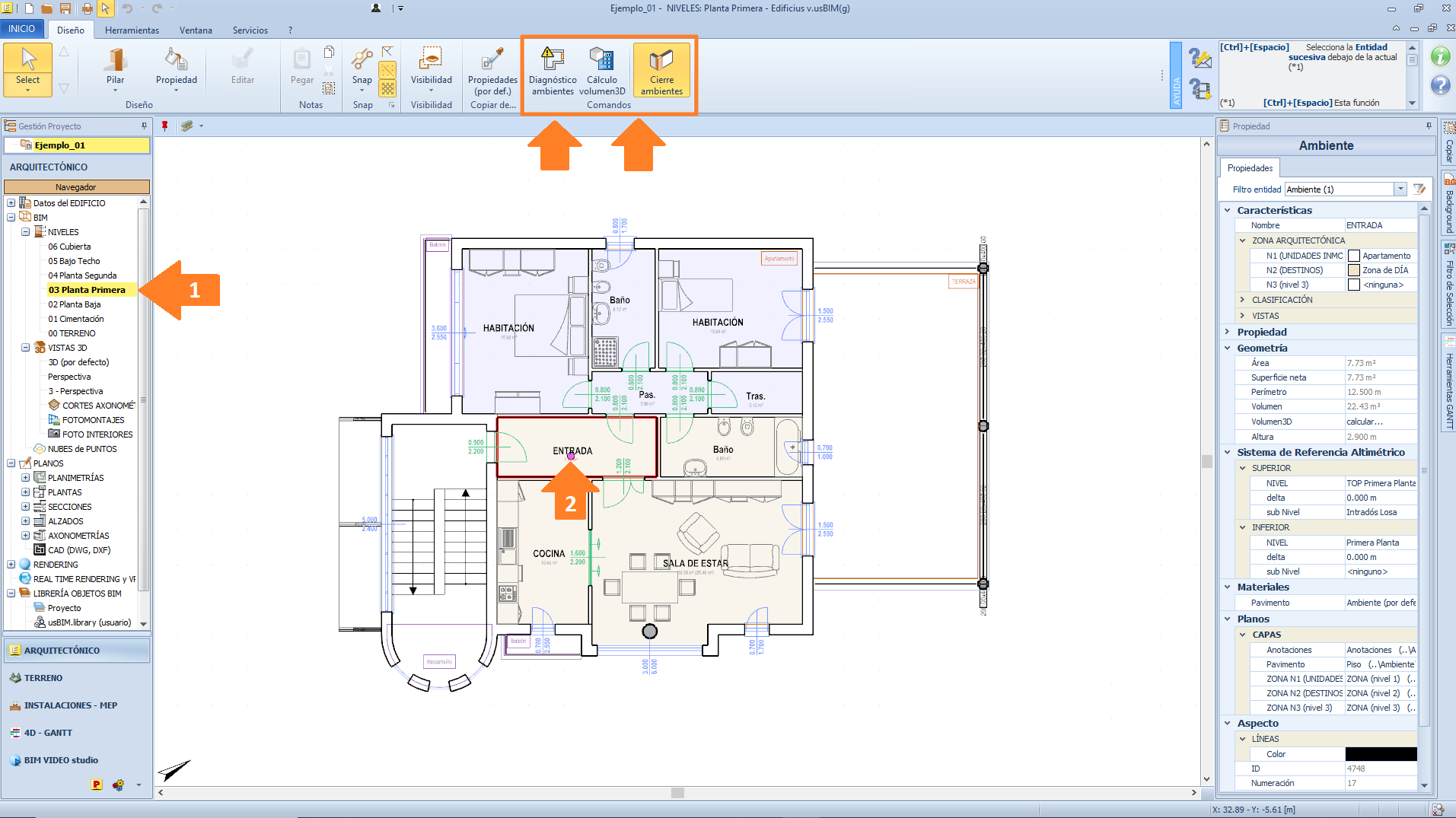Switch to the Ventana menu tab
Viewport: 1456px width, 818px height.
(x=196, y=30)
